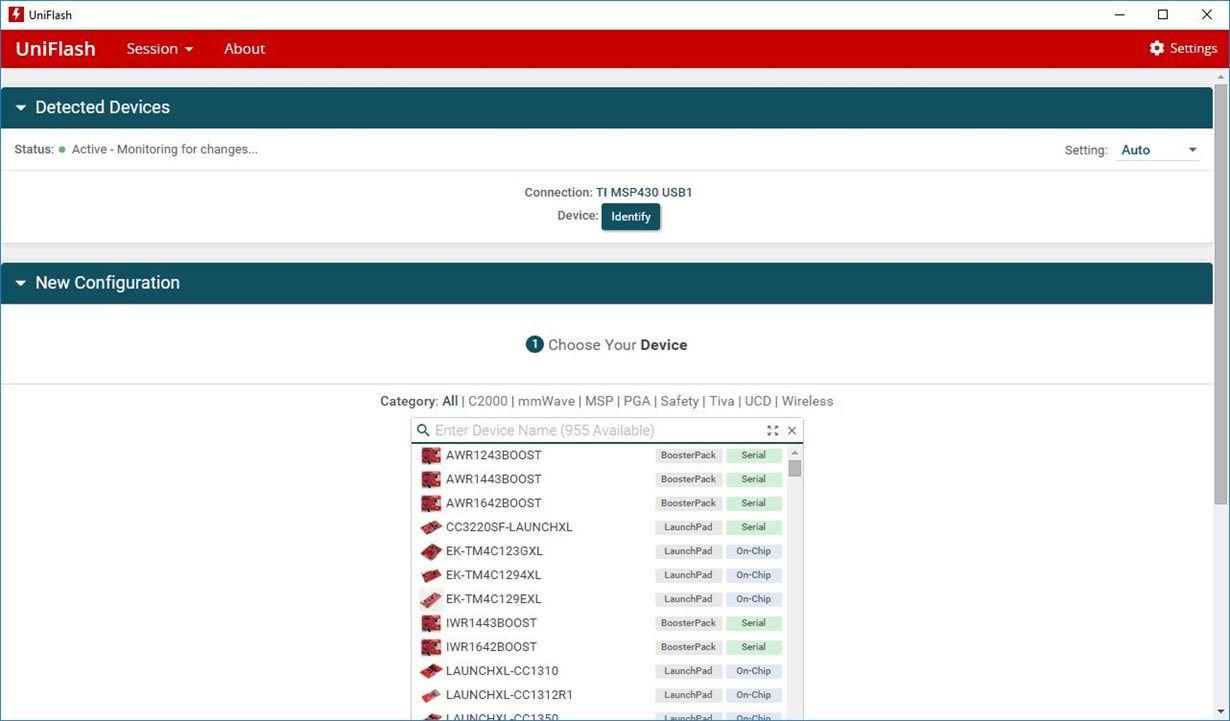Click the green status indicator dot

62,149
